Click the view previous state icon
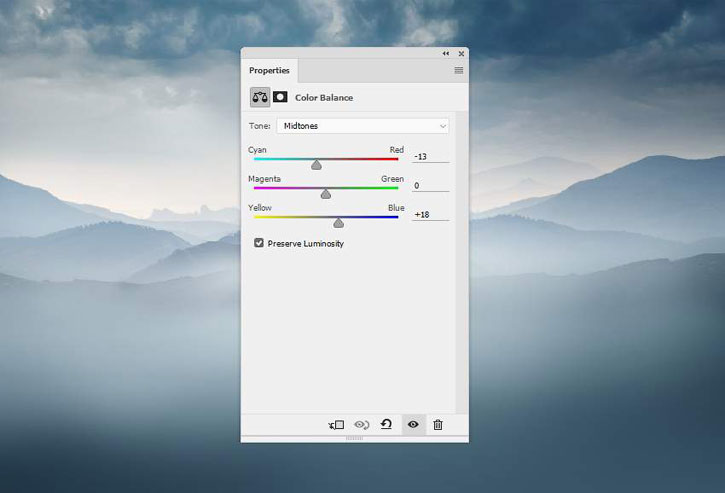This screenshot has height=493, width=725. click(362, 425)
